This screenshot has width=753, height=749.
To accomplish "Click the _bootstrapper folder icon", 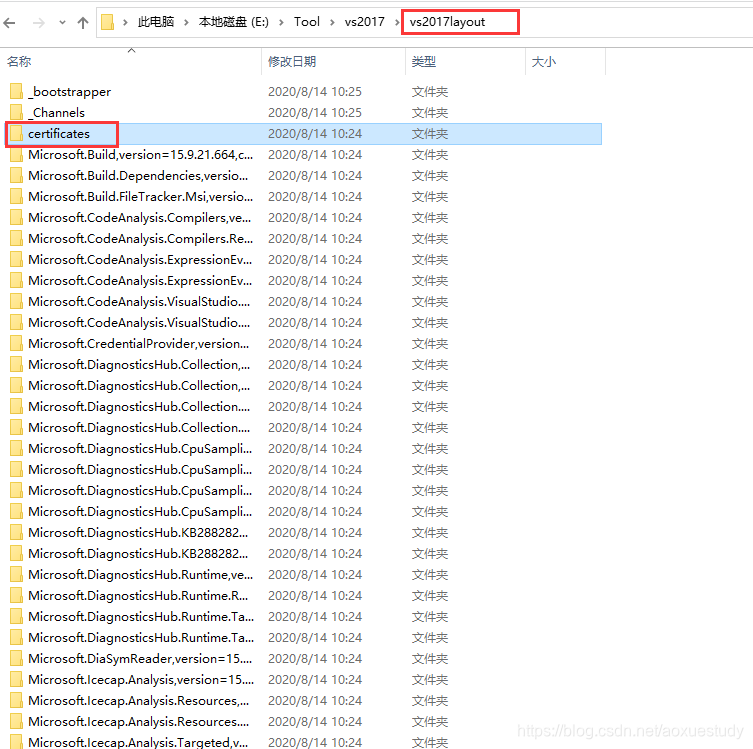I will [16, 91].
